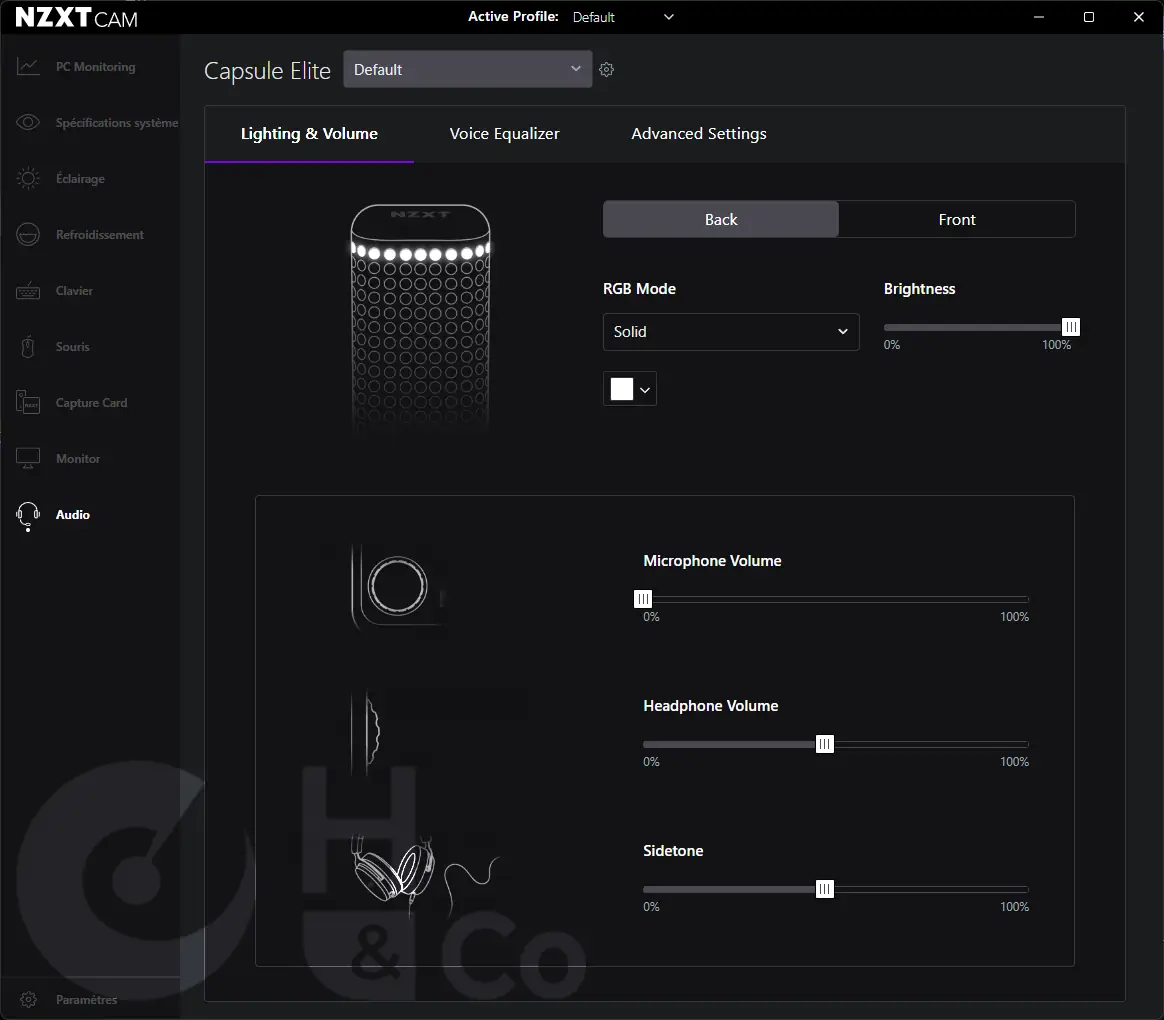Click the Audio headset icon
The height and width of the screenshot is (1020, 1164).
point(28,516)
